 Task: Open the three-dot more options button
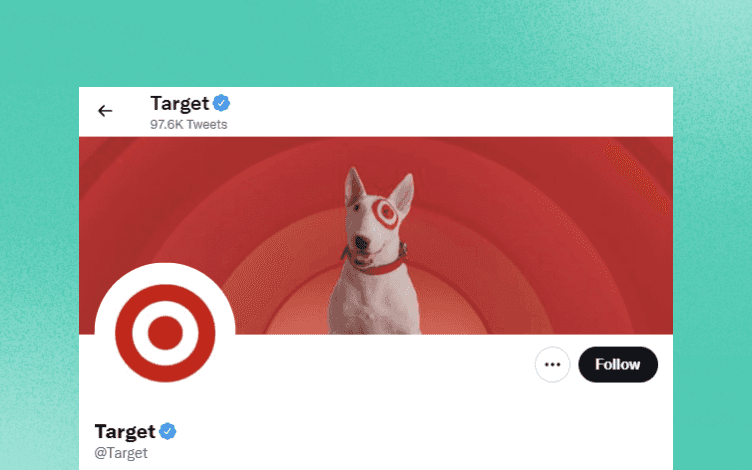(552, 364)
